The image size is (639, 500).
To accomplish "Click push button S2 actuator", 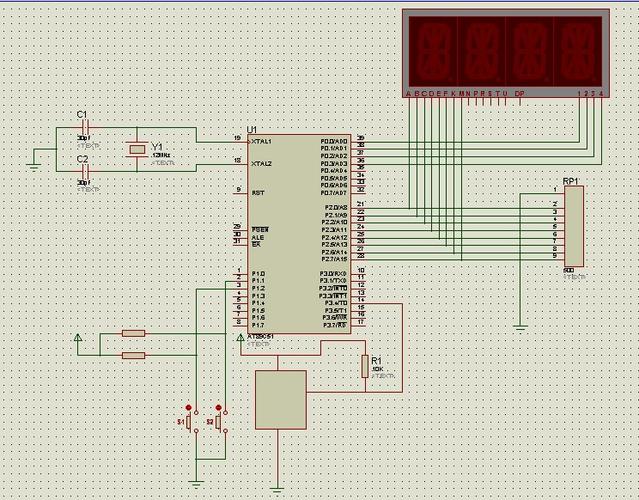I will (218, 422).
